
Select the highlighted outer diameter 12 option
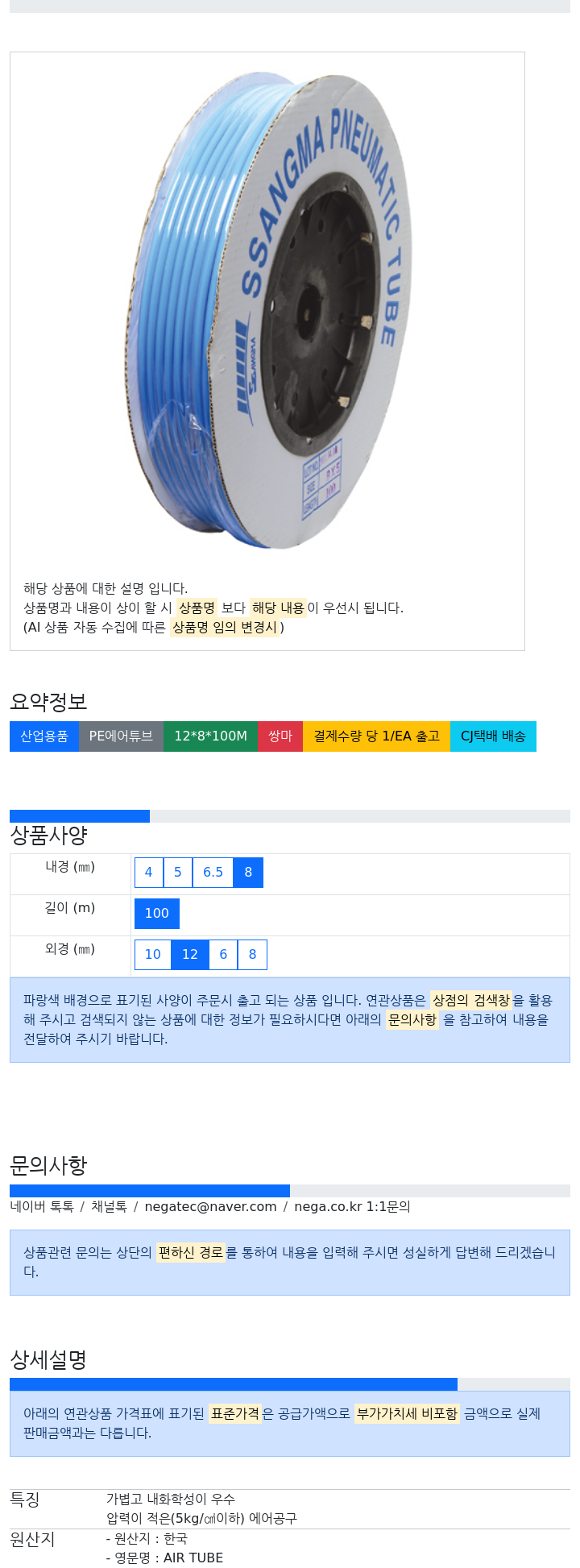(x=190, y=955)
